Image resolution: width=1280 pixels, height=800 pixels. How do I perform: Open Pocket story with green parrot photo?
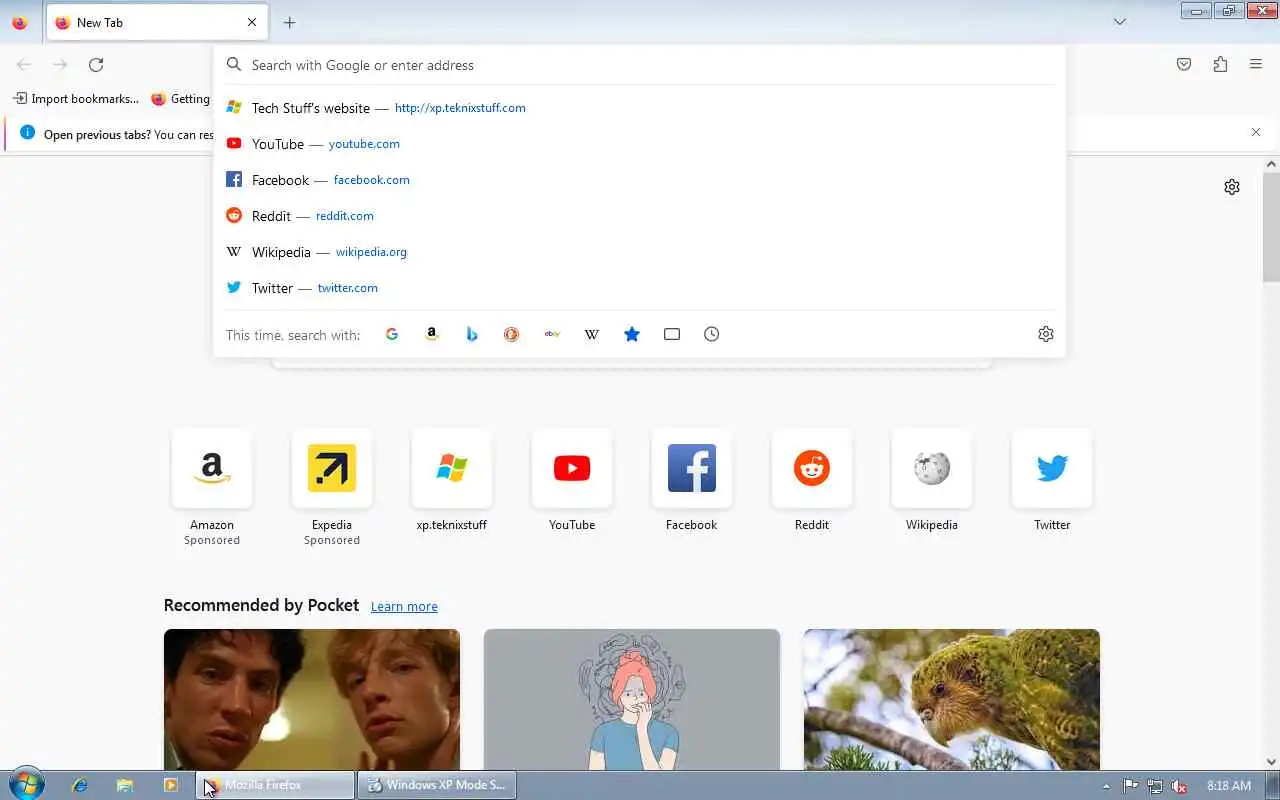click(952, 699)
